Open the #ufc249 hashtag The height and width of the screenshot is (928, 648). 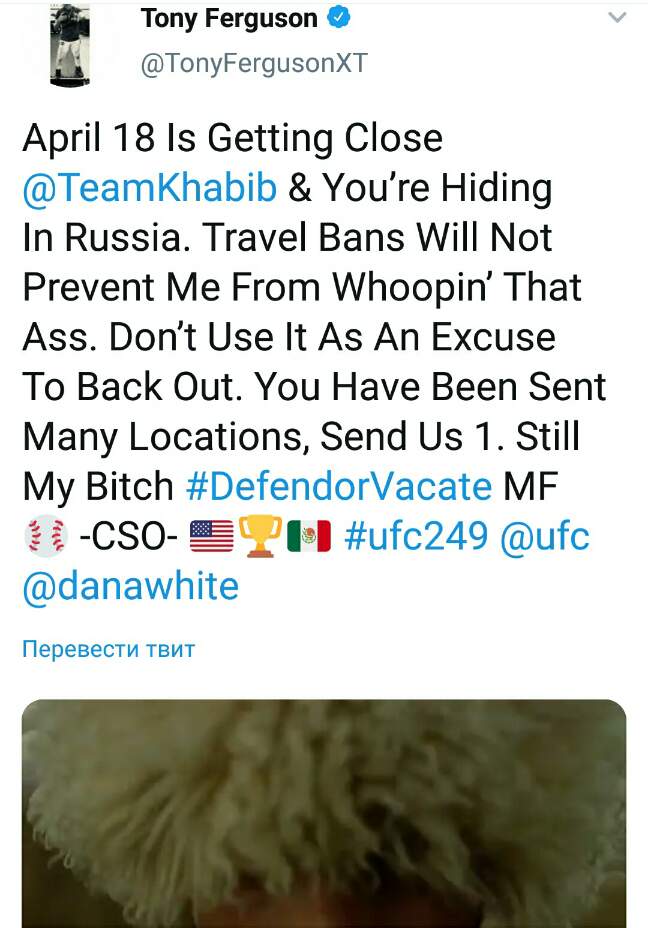(x=416, y=536)
